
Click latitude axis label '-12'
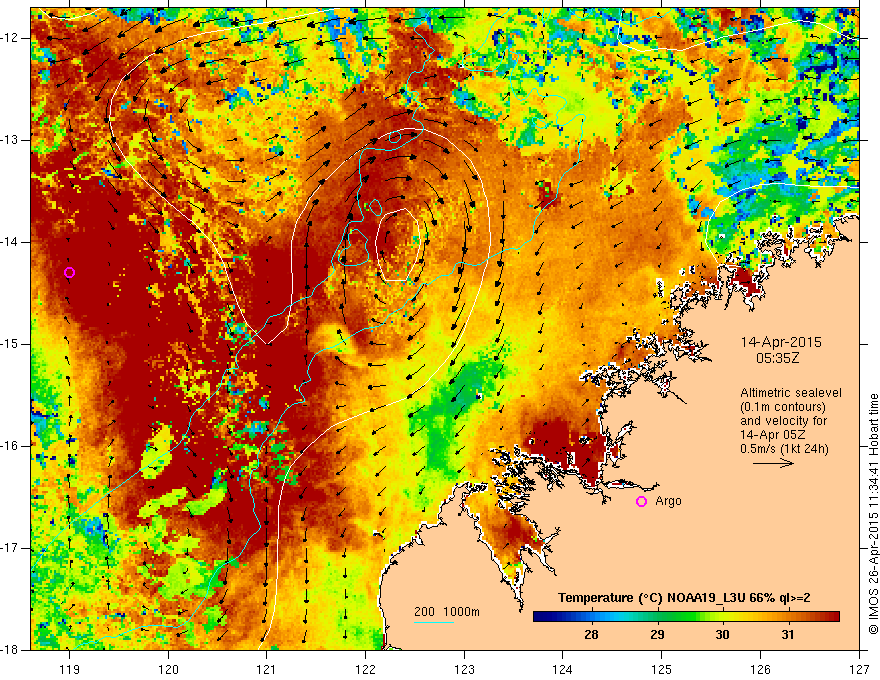[x=11, y=38]
